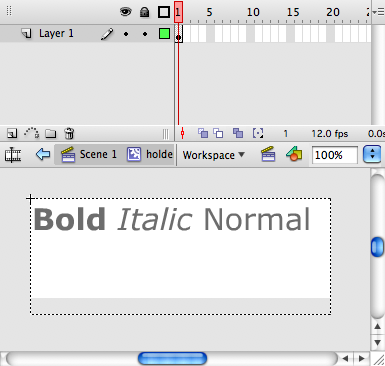Click the blue back arrow

[43, 154]
